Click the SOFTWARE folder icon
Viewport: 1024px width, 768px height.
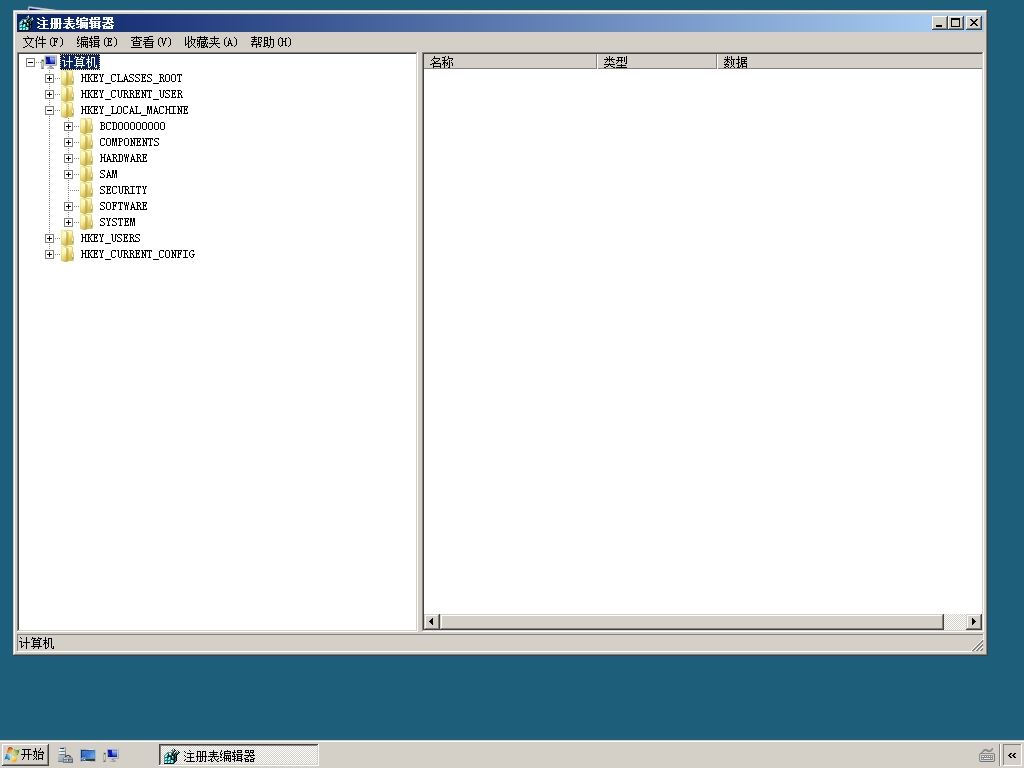point(86,206)
